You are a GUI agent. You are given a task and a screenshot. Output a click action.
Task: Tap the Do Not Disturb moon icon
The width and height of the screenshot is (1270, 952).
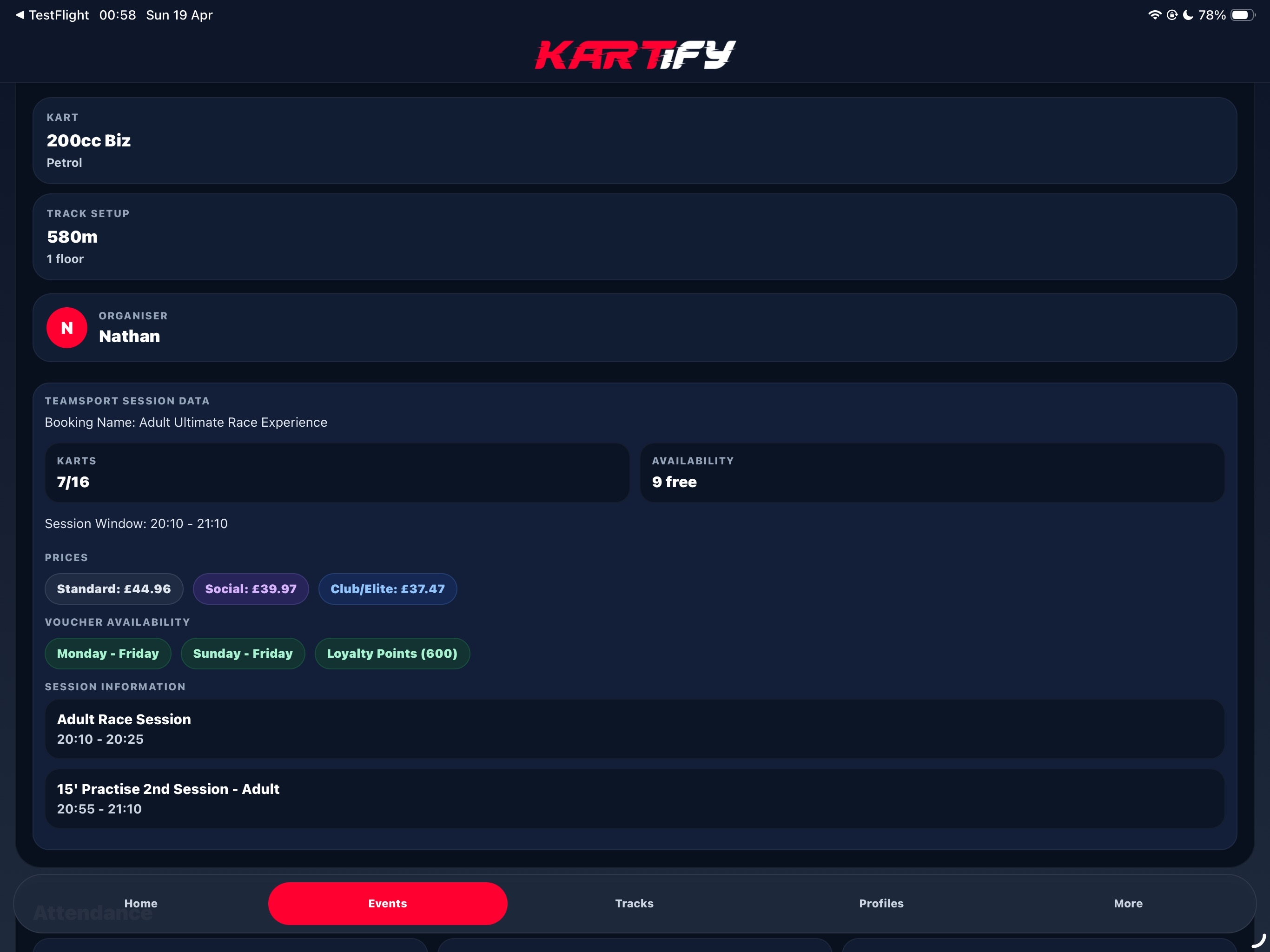(x=1188, y=15)
